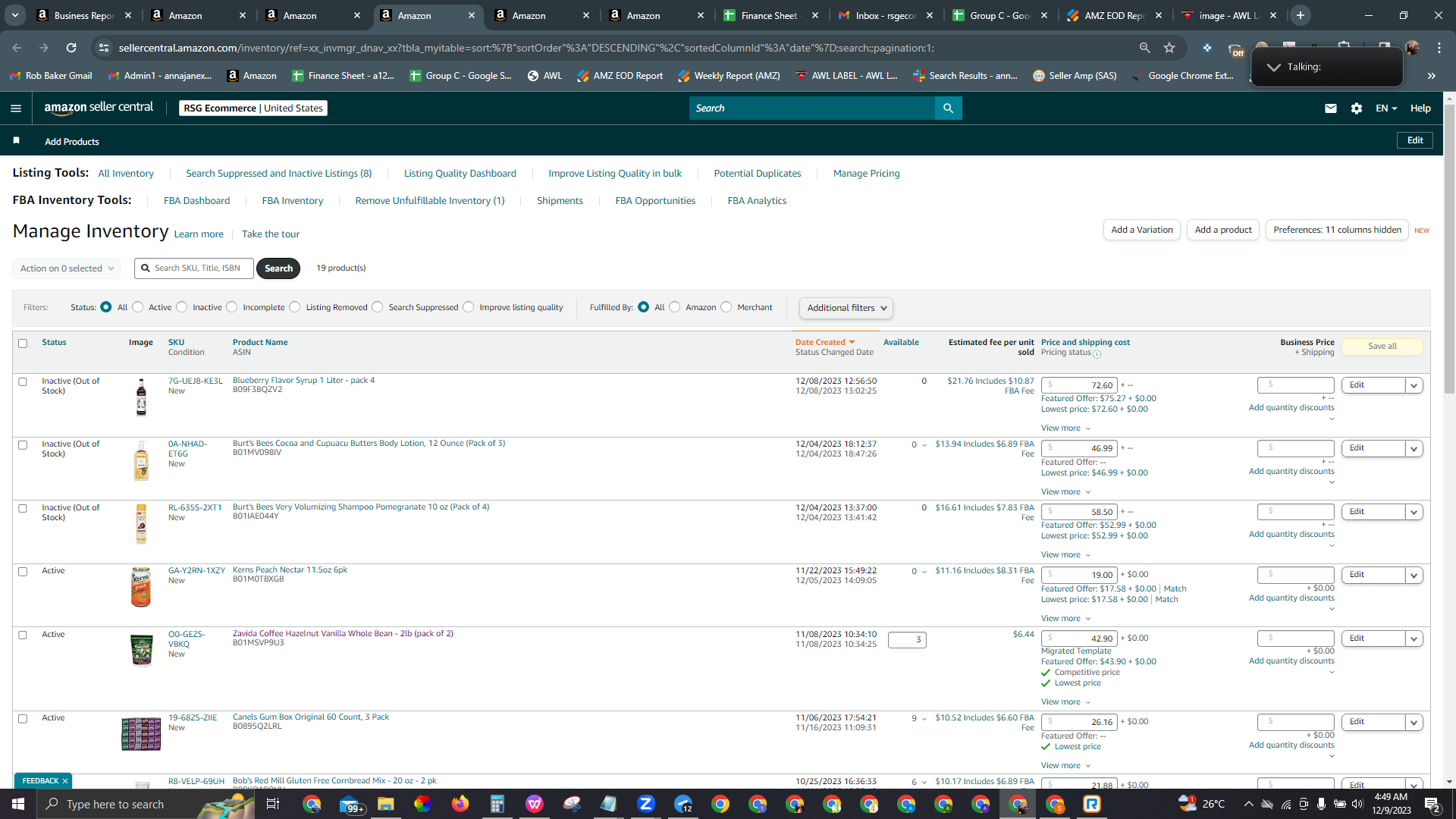The height and width of the screenshot is (819, 1456).
Task: Open the Chrome three-dot menu
Action: [1439, 48]
